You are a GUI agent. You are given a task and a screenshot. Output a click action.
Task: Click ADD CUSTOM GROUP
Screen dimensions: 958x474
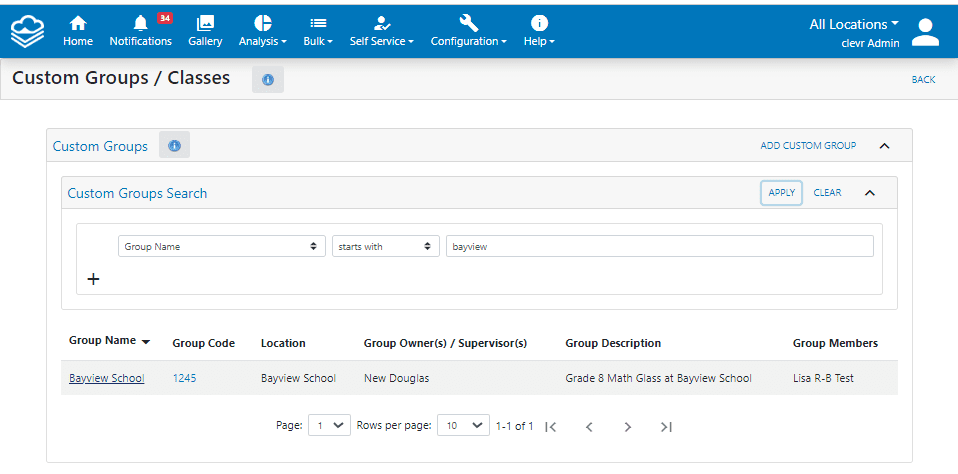(808, 145)
